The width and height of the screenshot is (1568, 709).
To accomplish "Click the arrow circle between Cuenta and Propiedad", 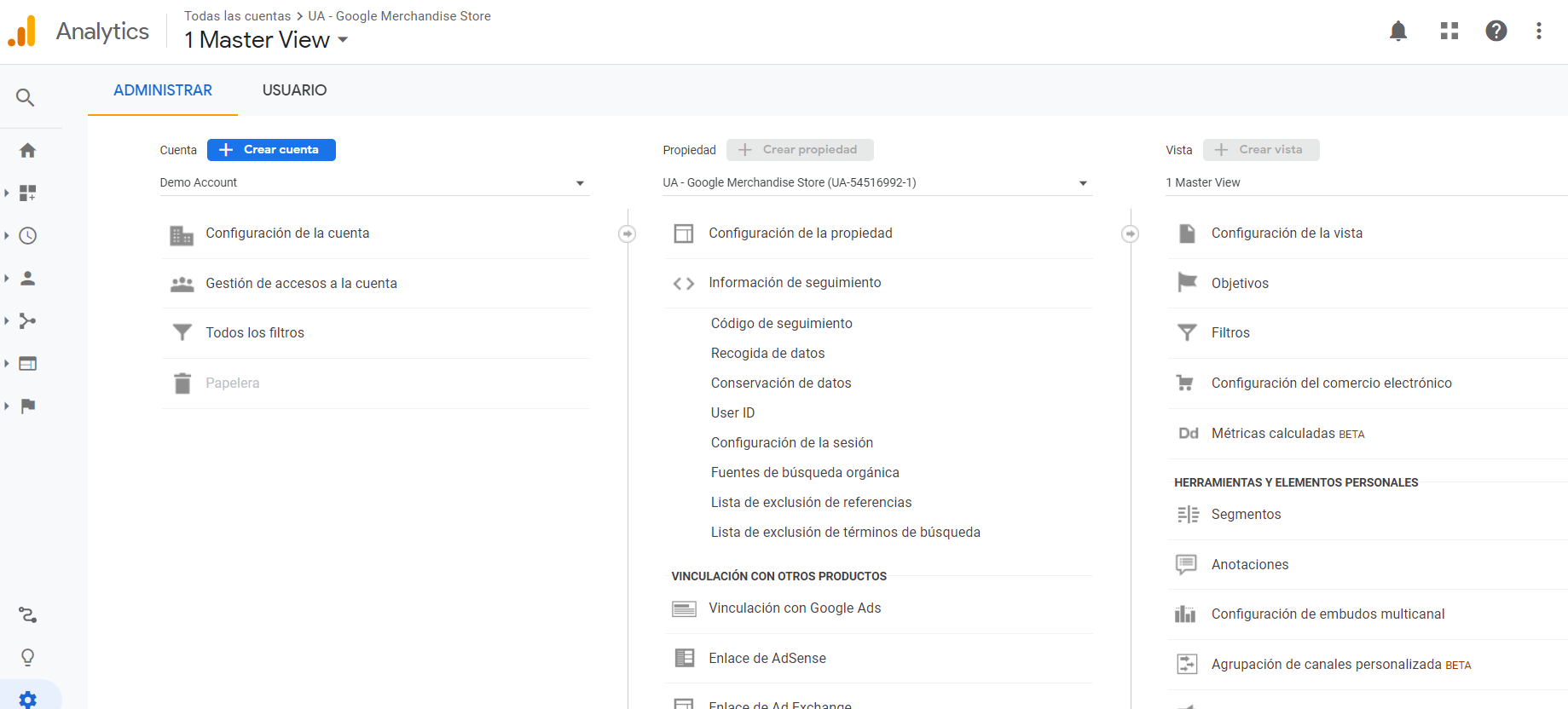I will pos(627,233).
